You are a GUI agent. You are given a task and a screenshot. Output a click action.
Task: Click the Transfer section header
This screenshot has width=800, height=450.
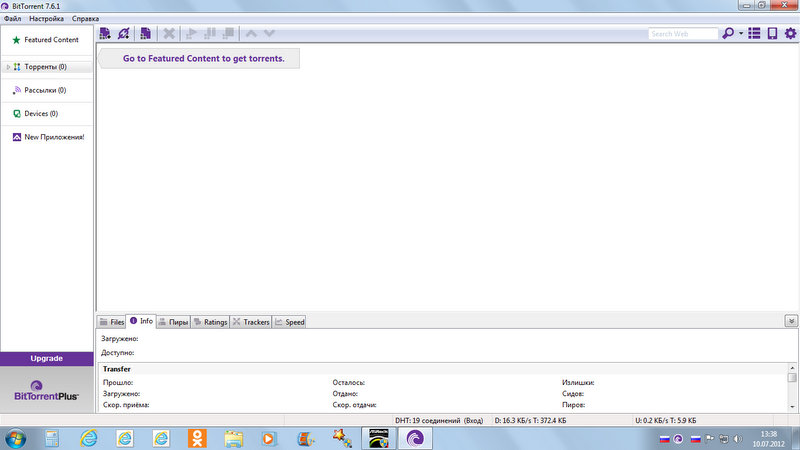[116, 369]
